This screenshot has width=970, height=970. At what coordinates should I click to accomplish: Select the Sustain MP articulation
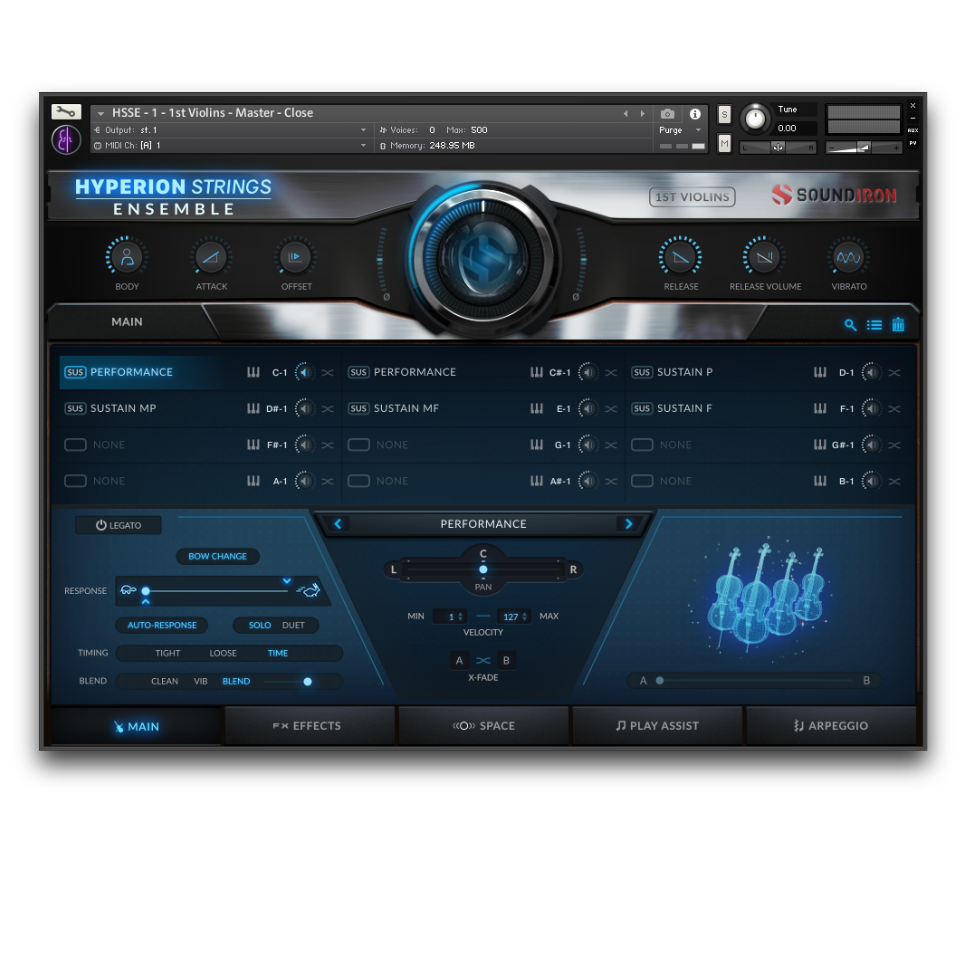122,408
